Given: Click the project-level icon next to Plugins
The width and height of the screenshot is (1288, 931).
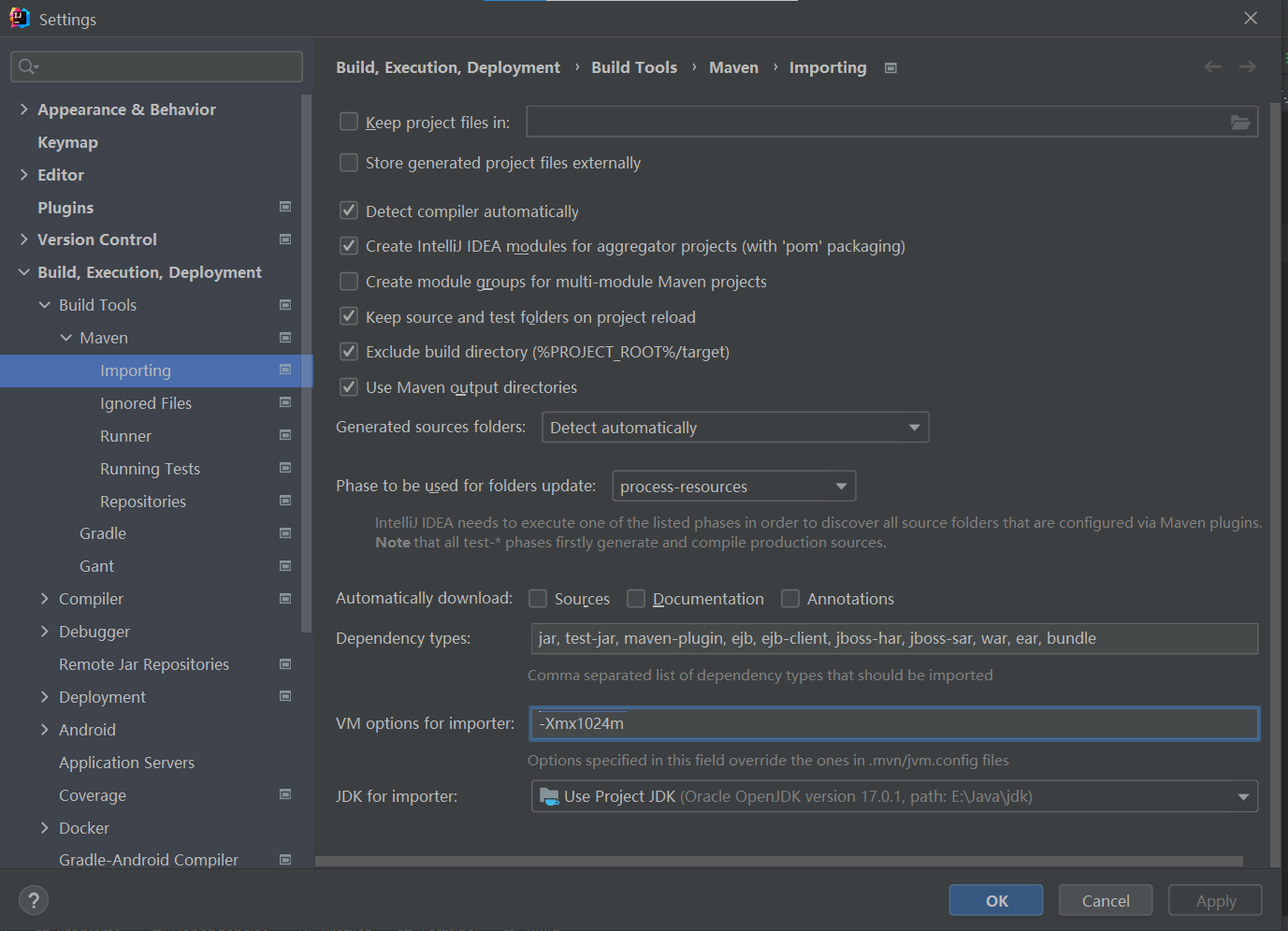Looking at the screenshot, I should [x=285, y=207].
